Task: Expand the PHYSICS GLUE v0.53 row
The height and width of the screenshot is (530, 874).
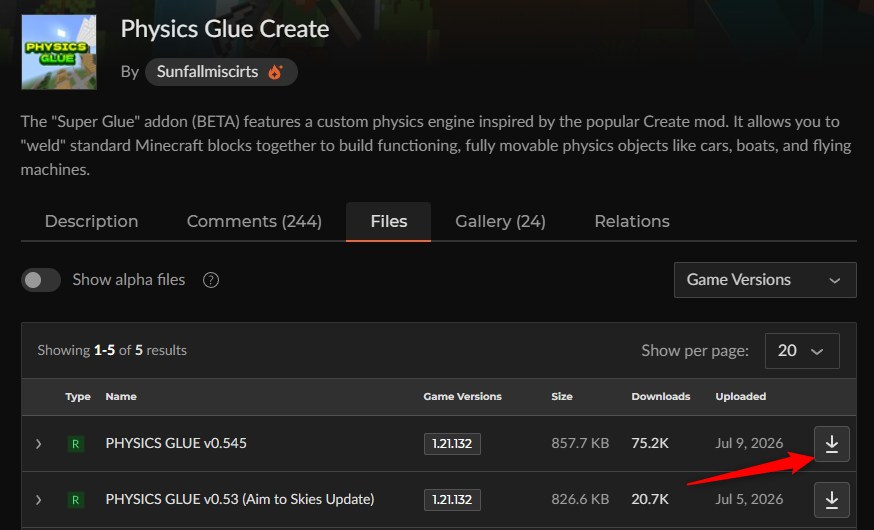Action: (x=38, y=500)
